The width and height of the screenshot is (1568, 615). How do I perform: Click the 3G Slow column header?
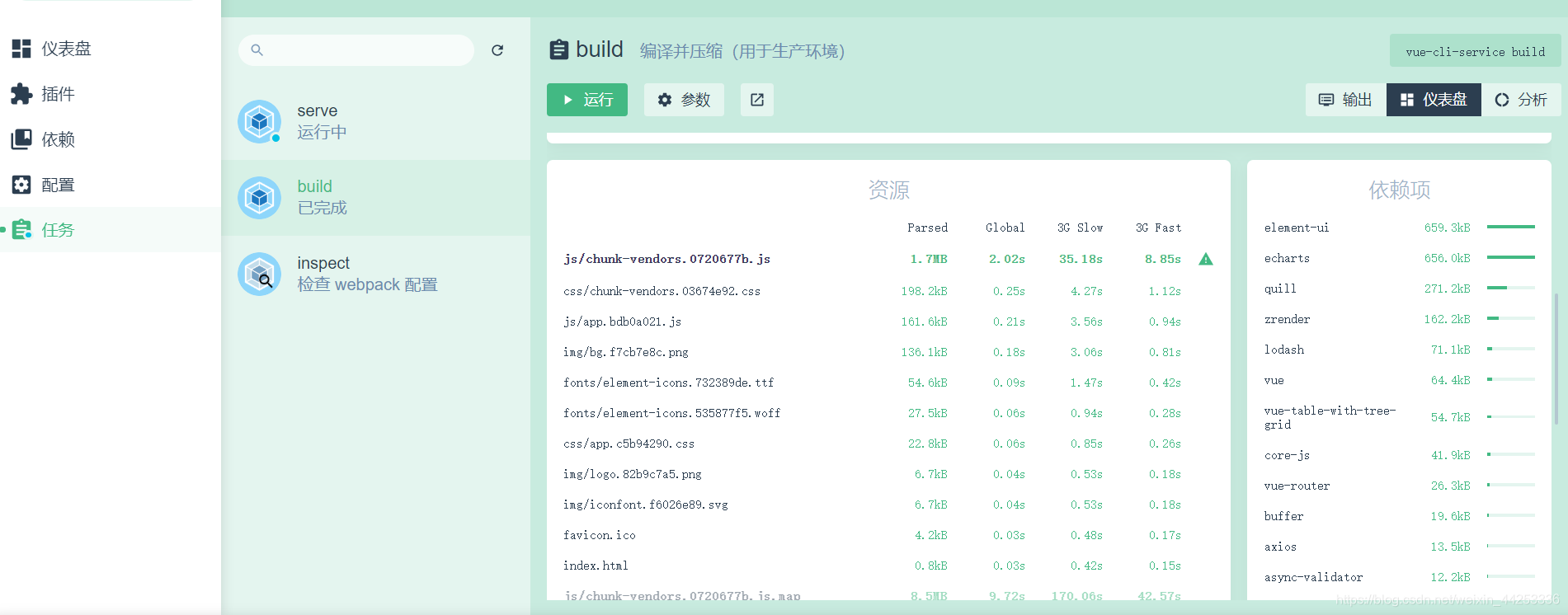click(x=1080, y=228)
